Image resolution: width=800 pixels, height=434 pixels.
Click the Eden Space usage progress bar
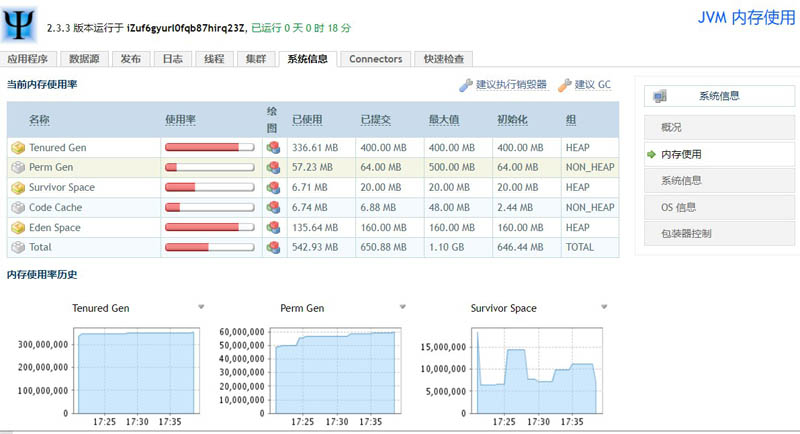point(210,227)
